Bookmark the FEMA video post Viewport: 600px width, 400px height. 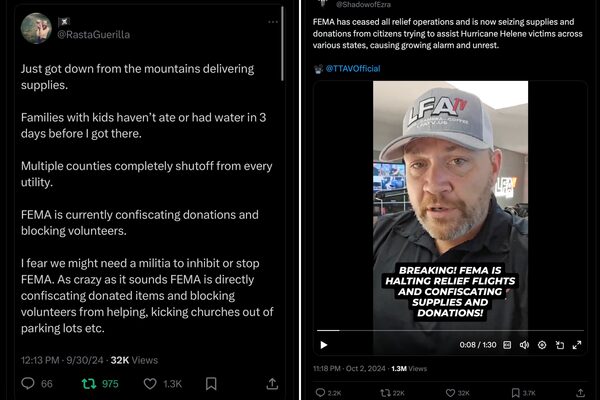[514, 392]
